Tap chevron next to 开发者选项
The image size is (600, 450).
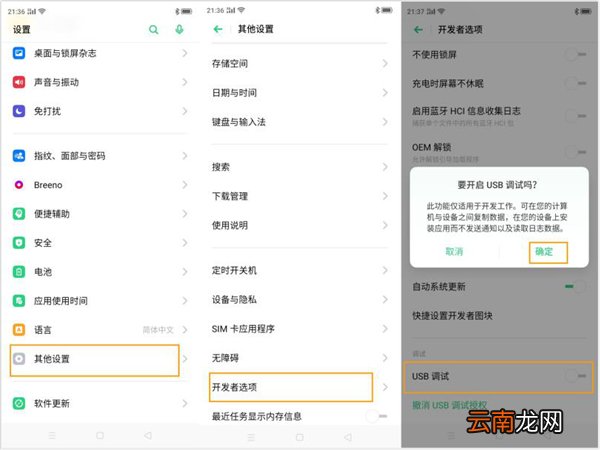tap(385, 387)
